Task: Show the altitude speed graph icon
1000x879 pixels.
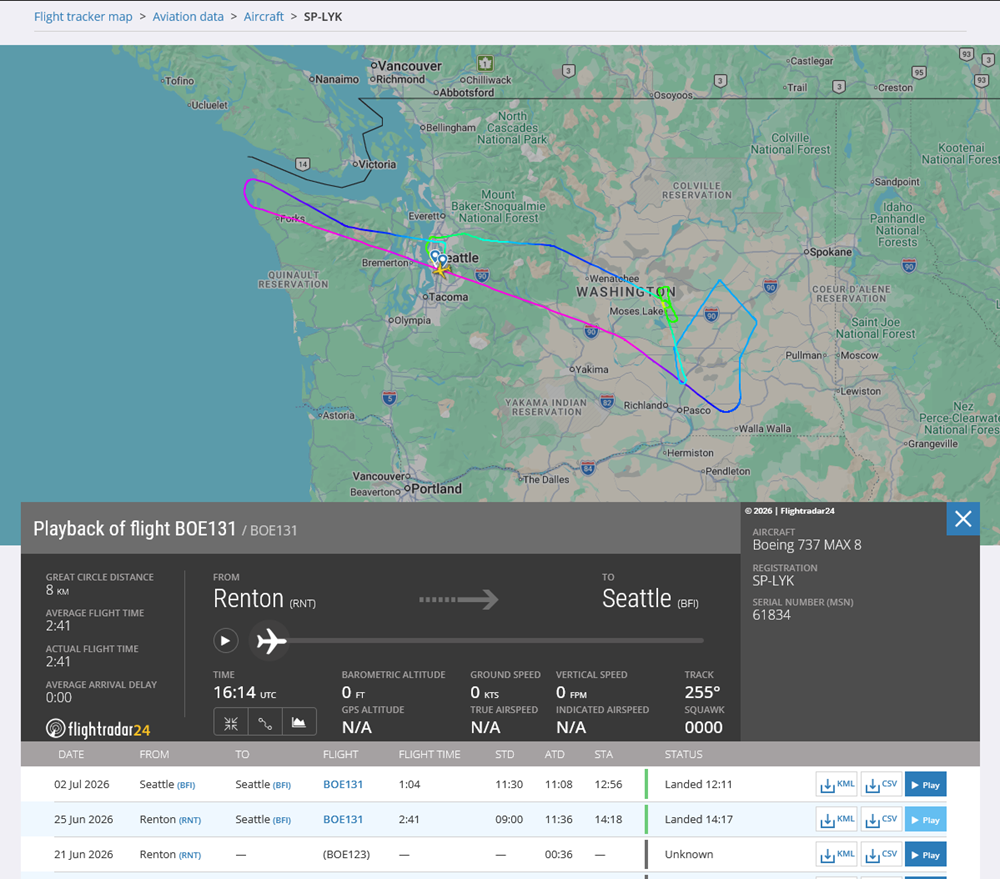Action: [298, 723]
